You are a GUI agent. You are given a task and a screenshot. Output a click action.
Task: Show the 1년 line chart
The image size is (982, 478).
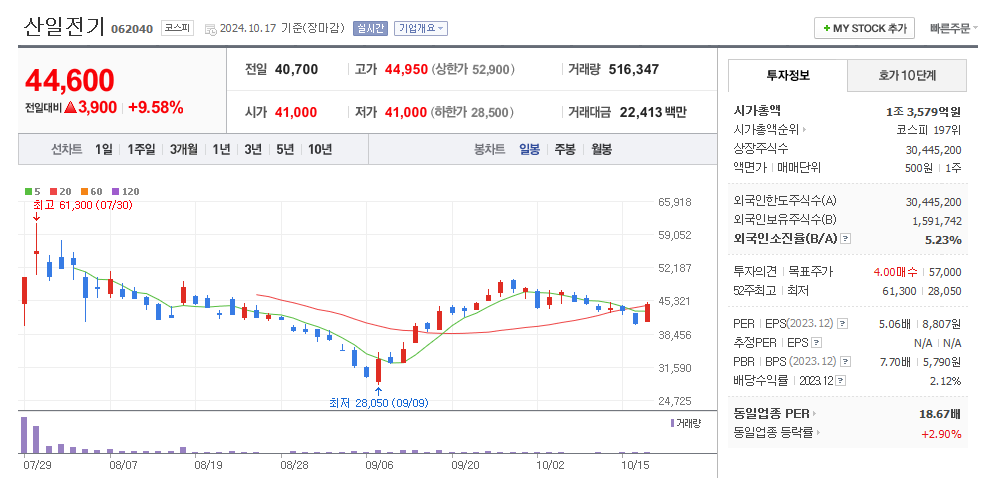(221, 149)
